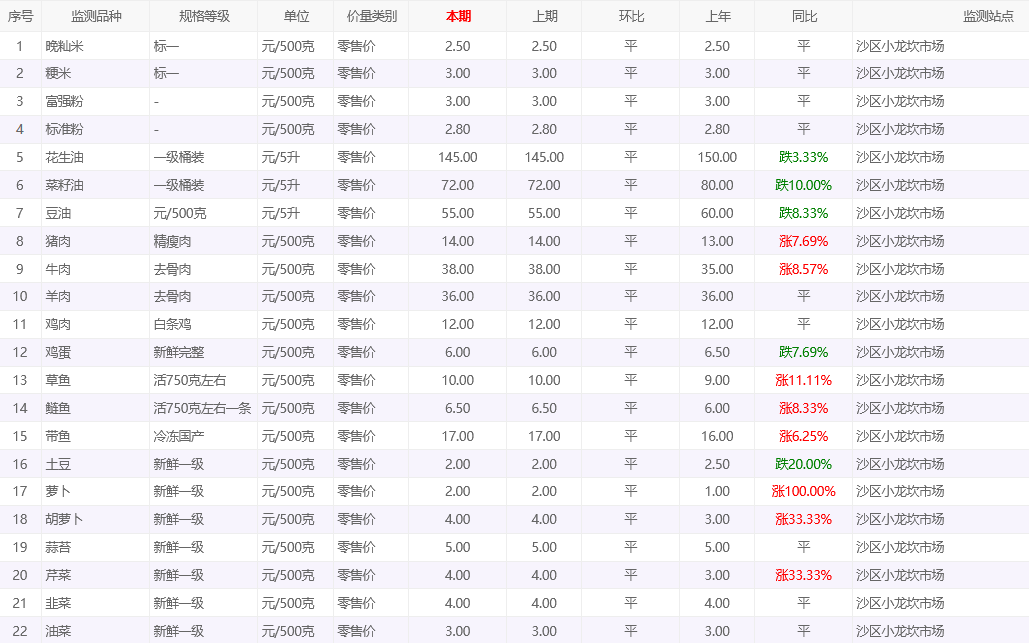Image resolution: width=1029 pixels, height=643 pixels.
Task: Select the 花生油 product cell
Action: point(63,157)
